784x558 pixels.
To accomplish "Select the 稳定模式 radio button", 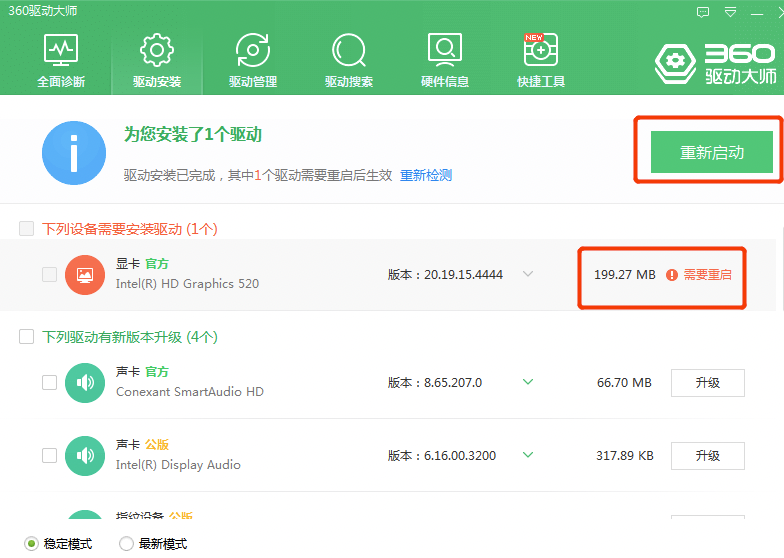I will 31,544.
